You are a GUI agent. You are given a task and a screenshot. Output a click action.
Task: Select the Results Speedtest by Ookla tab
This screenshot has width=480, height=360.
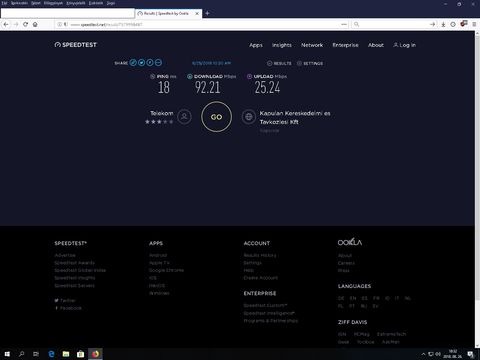point(168,13)
